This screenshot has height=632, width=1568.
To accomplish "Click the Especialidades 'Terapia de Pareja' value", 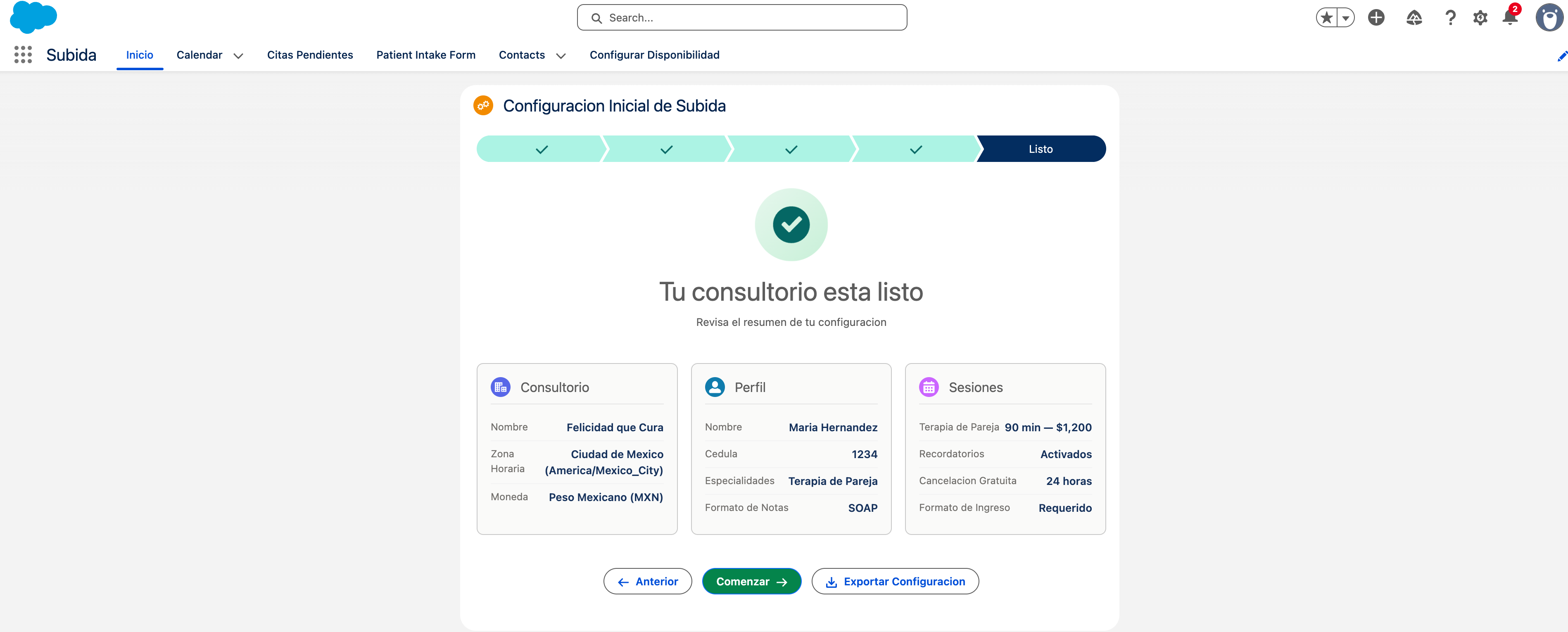I will pos(833,481).
